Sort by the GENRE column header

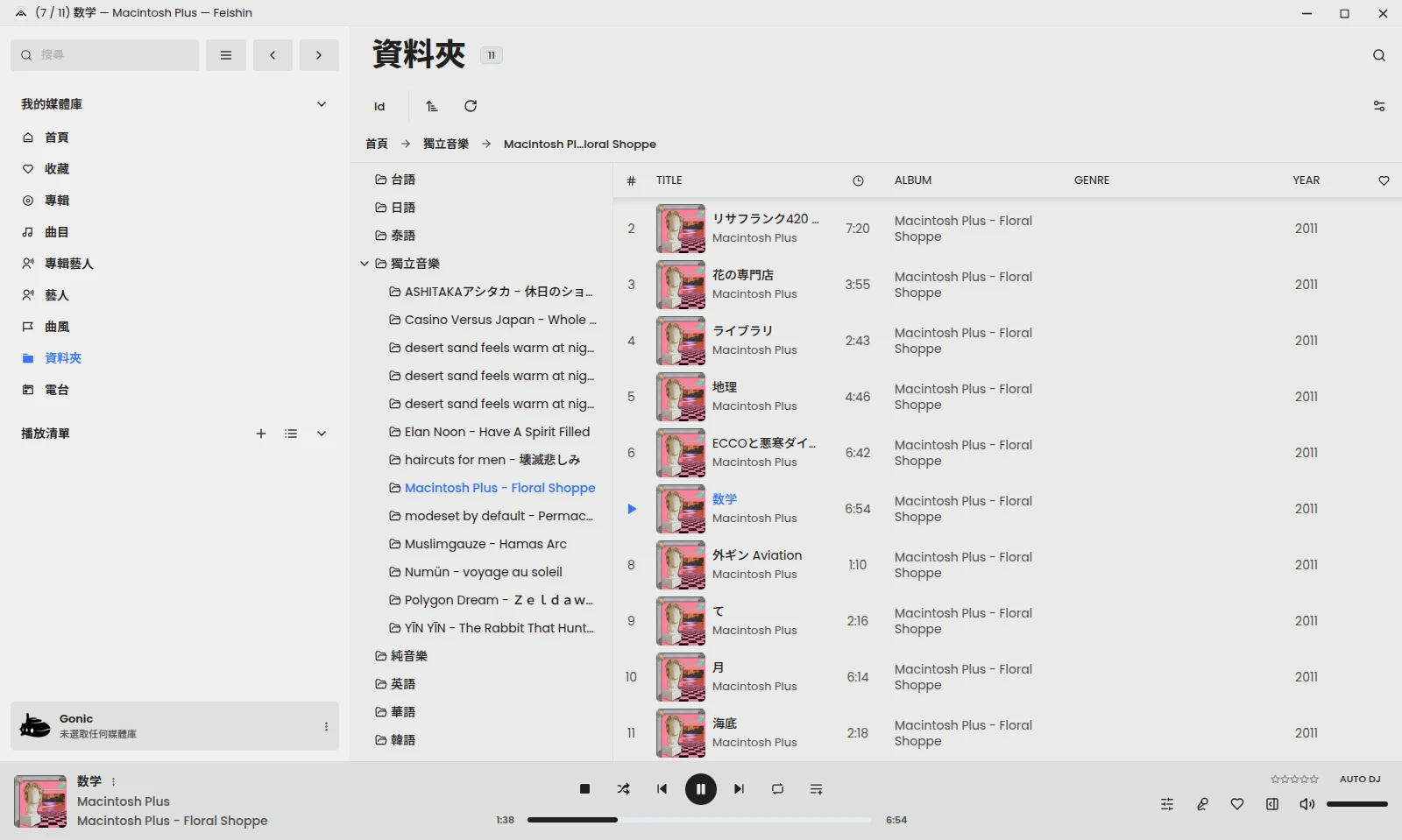pos(1092,180)
